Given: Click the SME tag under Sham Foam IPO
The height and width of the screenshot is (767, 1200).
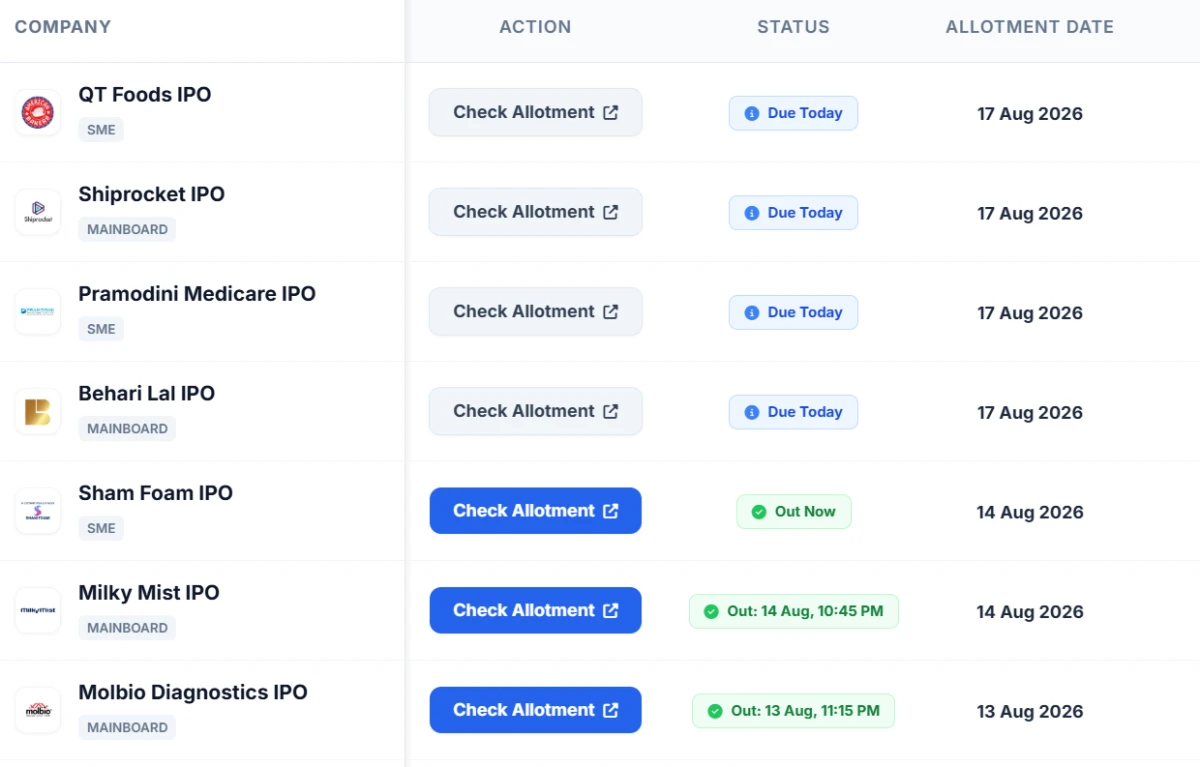Looking at the screenshot, I should coord(101,528).
